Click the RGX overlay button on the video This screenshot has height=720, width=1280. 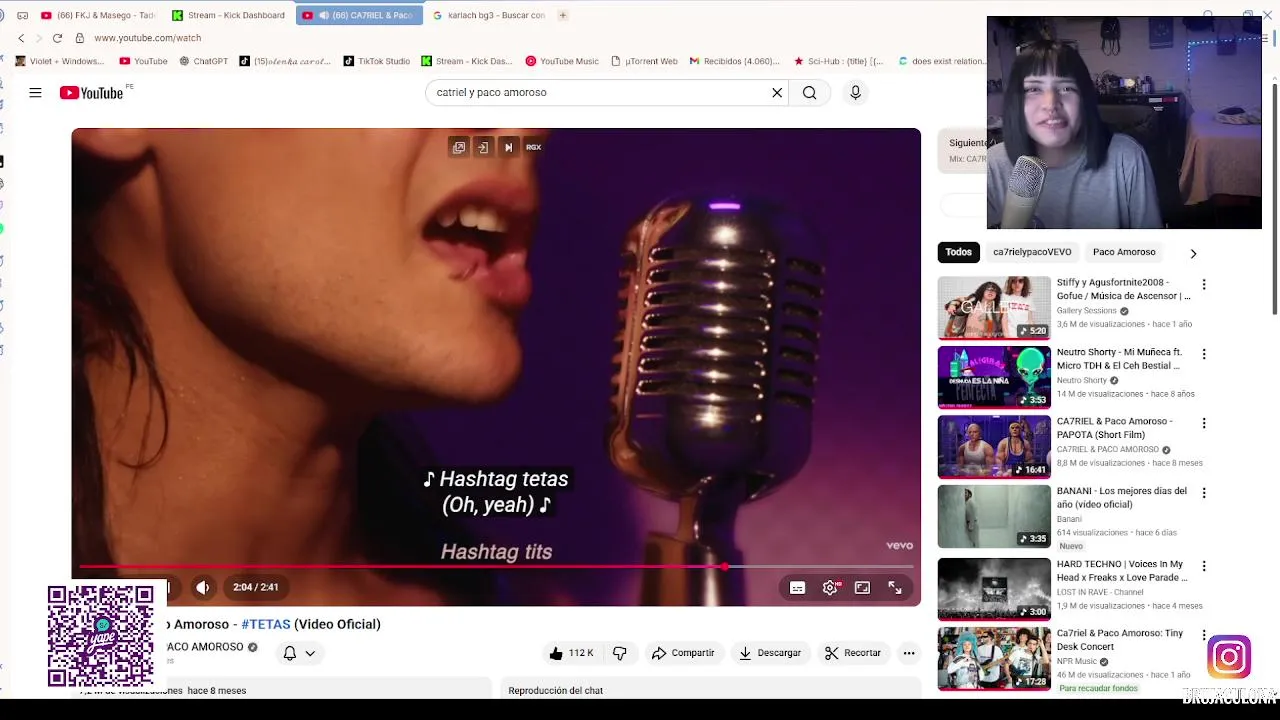point(534,147)
